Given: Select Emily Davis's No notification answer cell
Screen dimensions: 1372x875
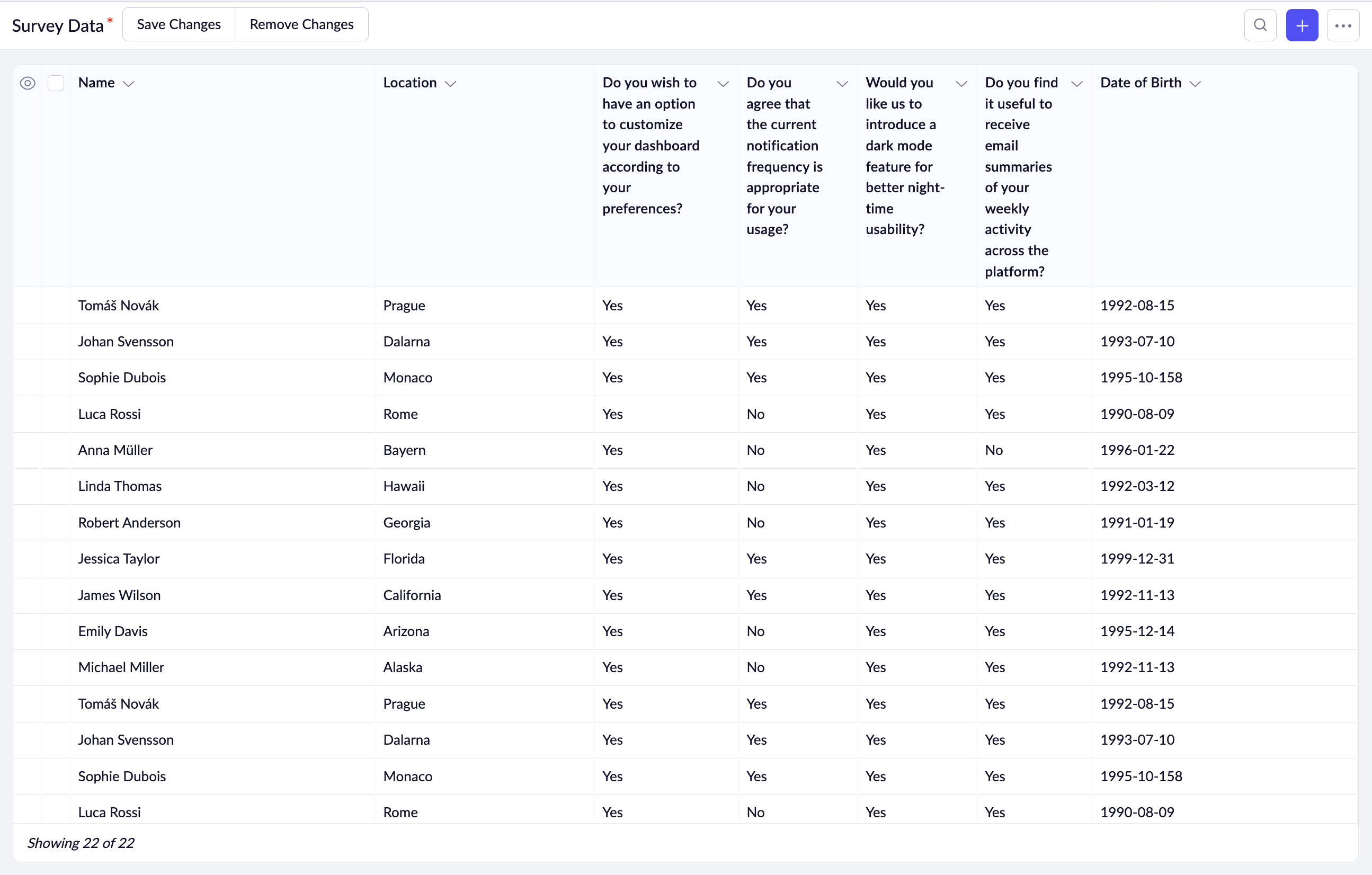Looking at the screenshot, I should tap(755, 631).
